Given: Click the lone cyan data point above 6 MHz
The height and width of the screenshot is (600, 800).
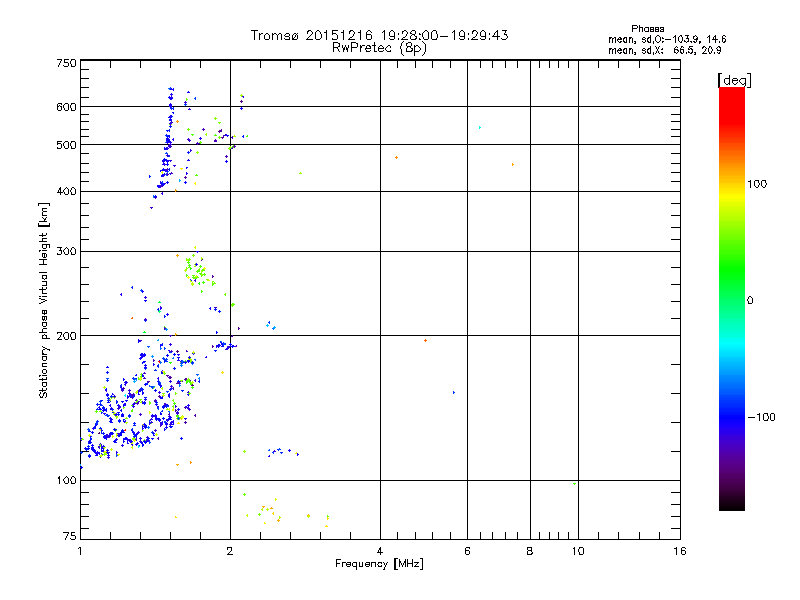Looking at the screenshot, I should click(x=480, y=127).
